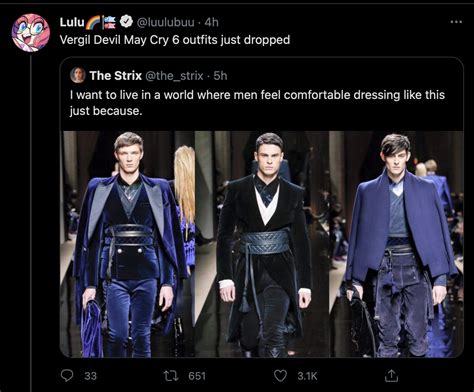This screenshot has width=474, height=392.
Task: Open the Lulu display name link
Action: click(72, 22)
